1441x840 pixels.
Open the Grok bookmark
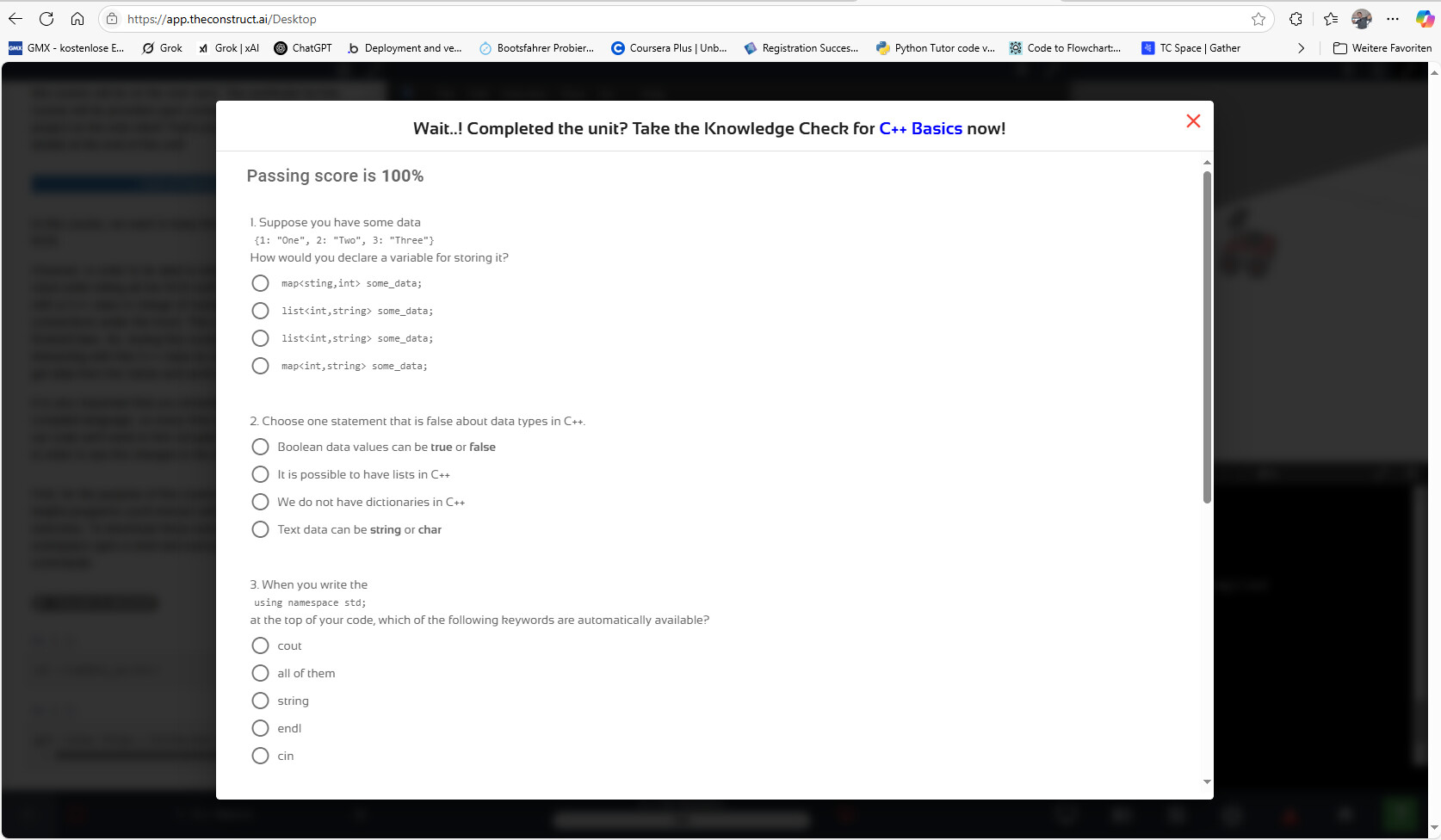click(163, 48)
